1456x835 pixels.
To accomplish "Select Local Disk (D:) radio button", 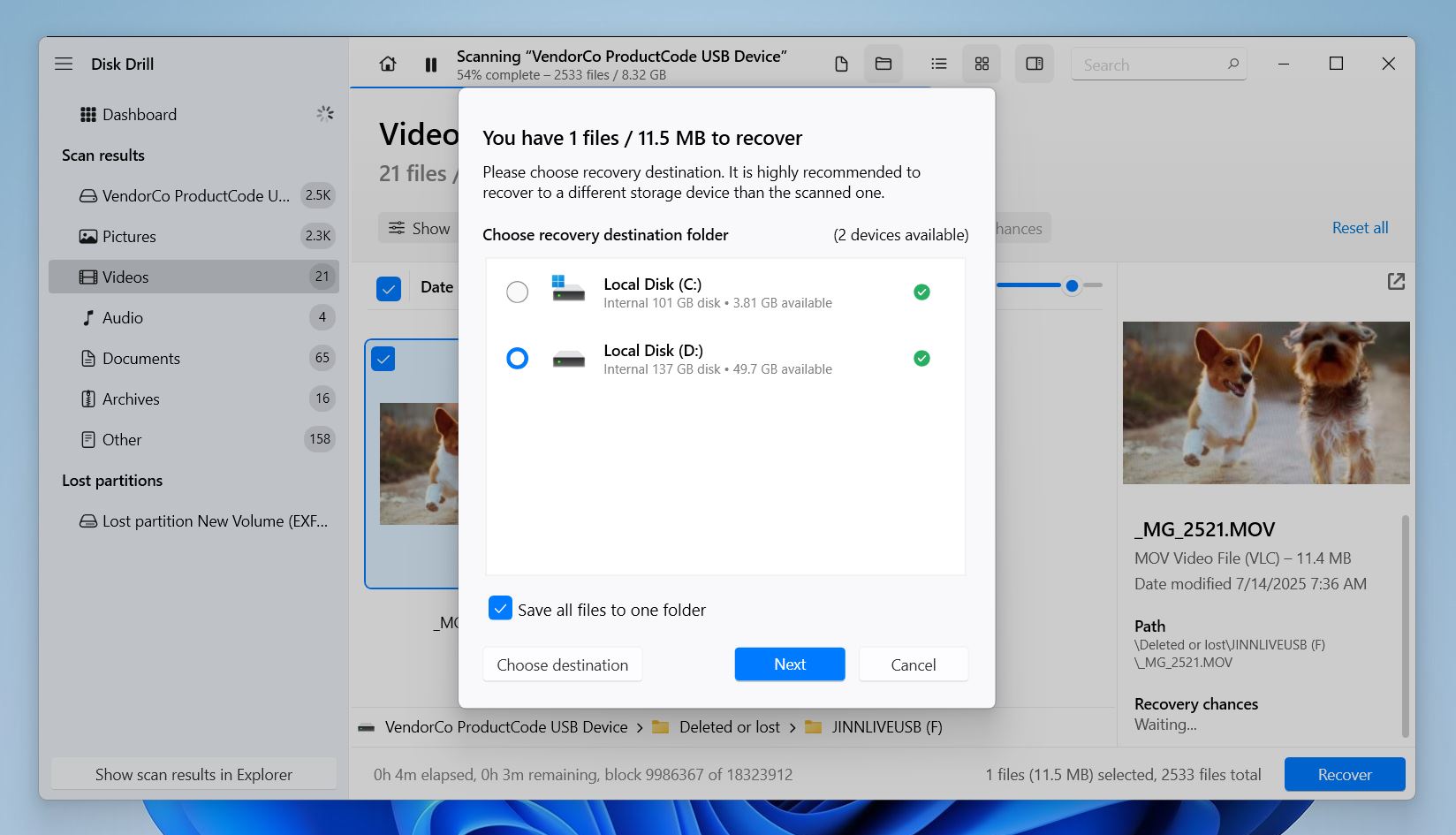I will [517, 358].
